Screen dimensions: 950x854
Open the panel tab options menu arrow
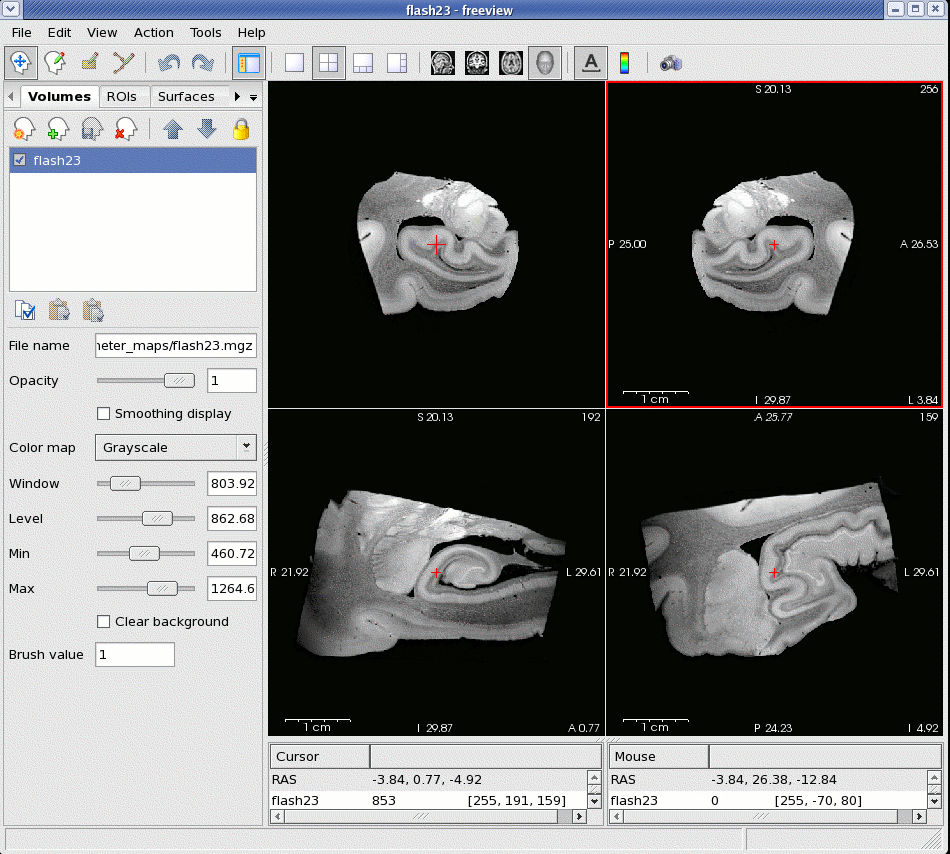point(253,98)
